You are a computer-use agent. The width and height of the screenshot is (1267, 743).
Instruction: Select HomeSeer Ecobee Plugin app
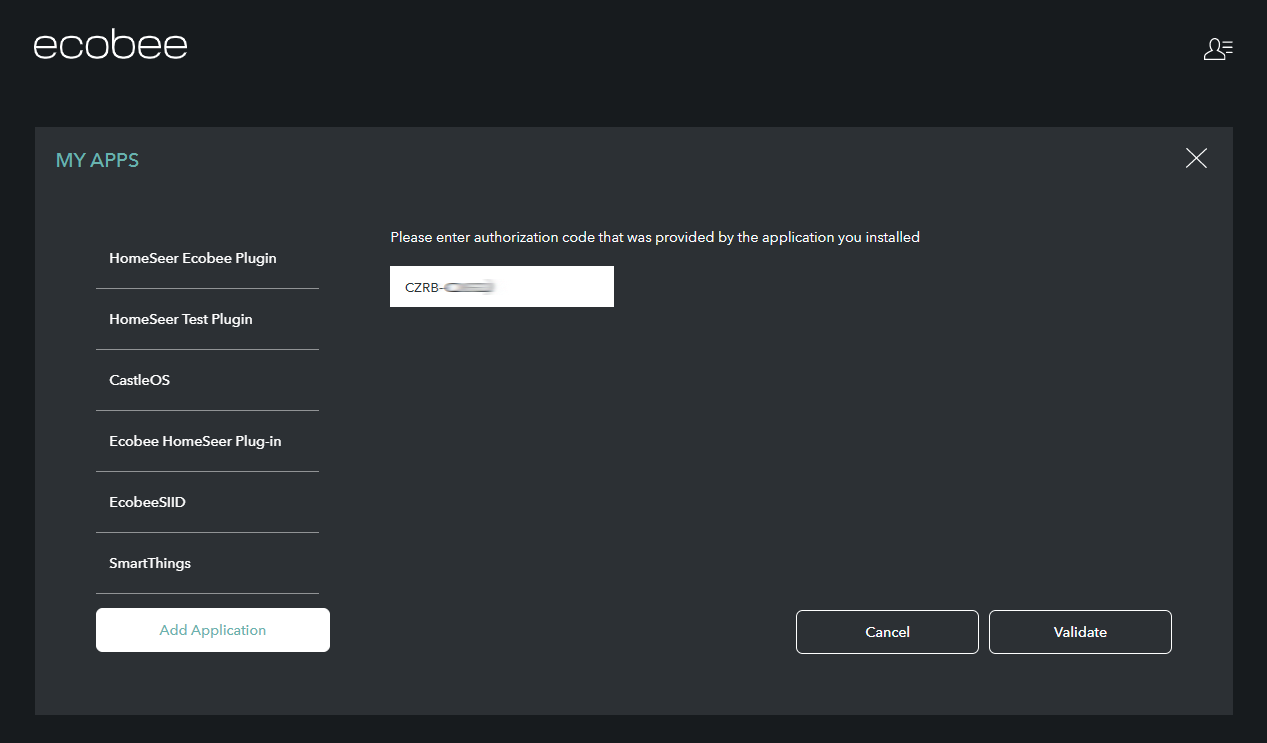[x=193, y=258]
